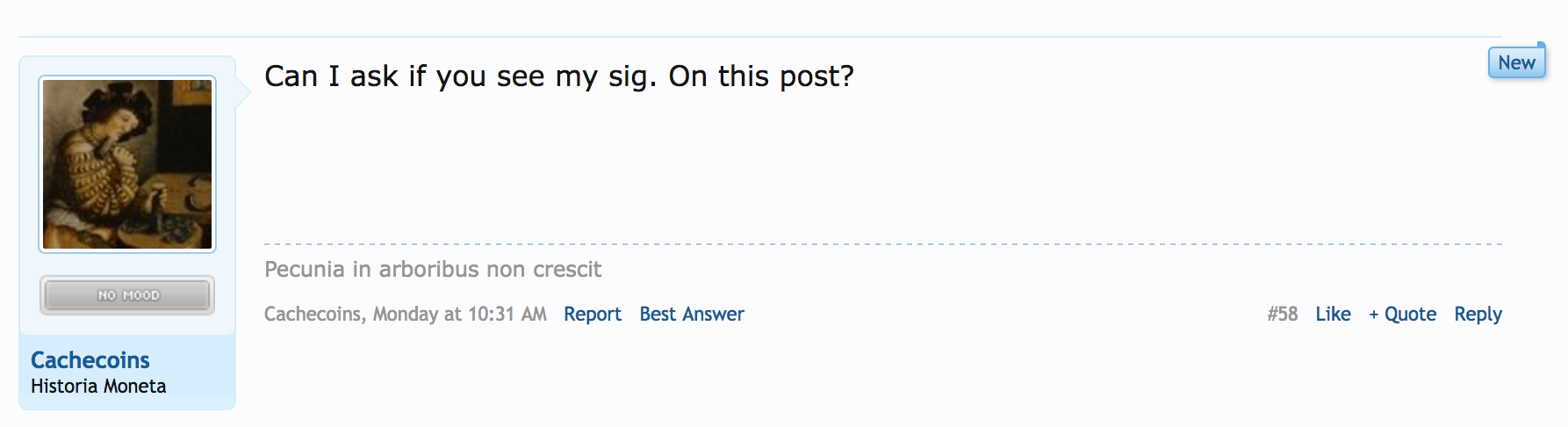The height and width of the screenshot is (427, 1568).
Task: Report this post
Action: (593, 315)
